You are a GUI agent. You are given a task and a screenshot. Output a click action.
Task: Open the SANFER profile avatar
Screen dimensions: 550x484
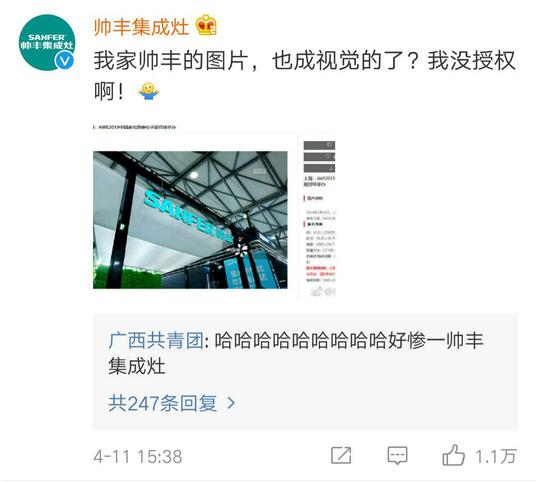tap(47, 42)
